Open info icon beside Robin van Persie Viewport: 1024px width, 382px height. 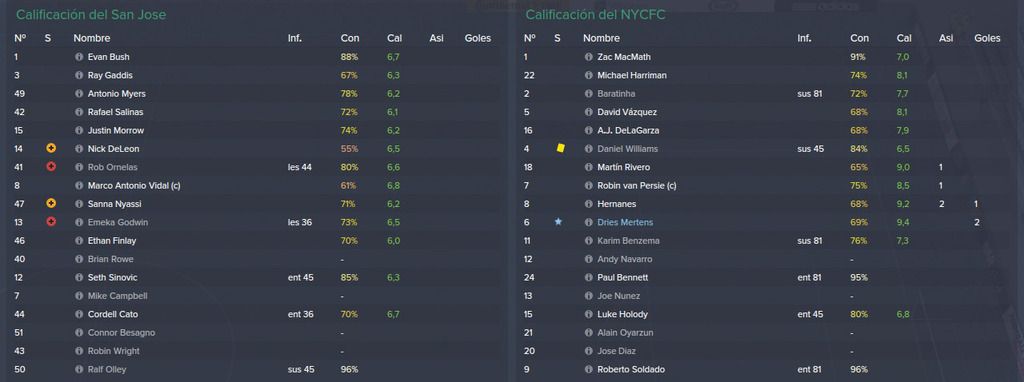[588, 185]
